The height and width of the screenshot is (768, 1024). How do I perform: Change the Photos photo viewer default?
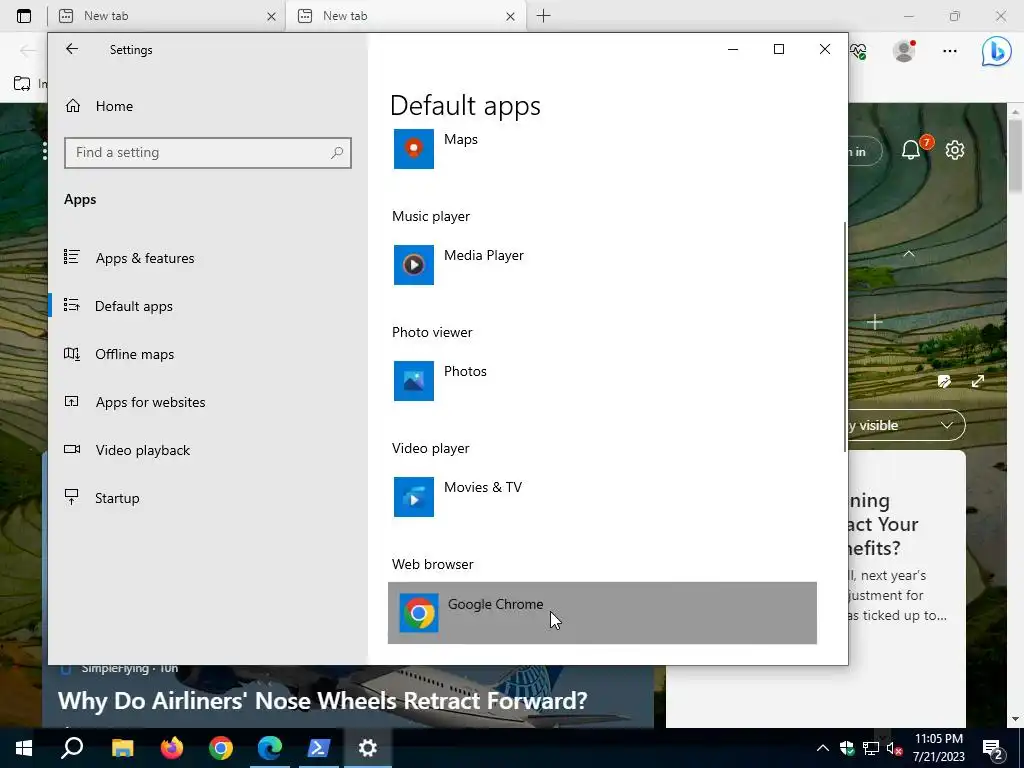click(602, 381)
